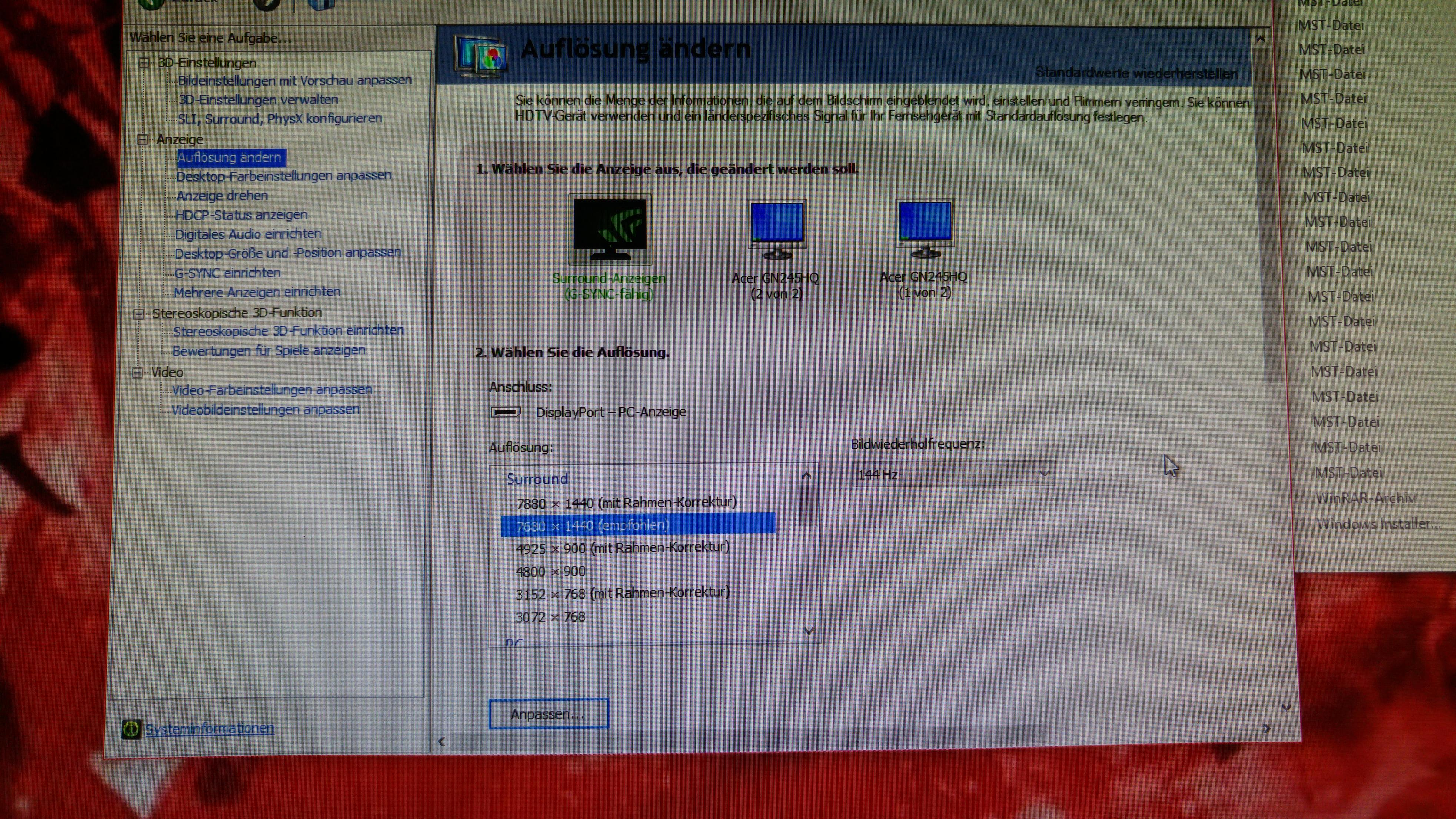Screen dimensions: 1456x819
Task: Collapse the Anzeige tree node
Action: tap(142, 139)
